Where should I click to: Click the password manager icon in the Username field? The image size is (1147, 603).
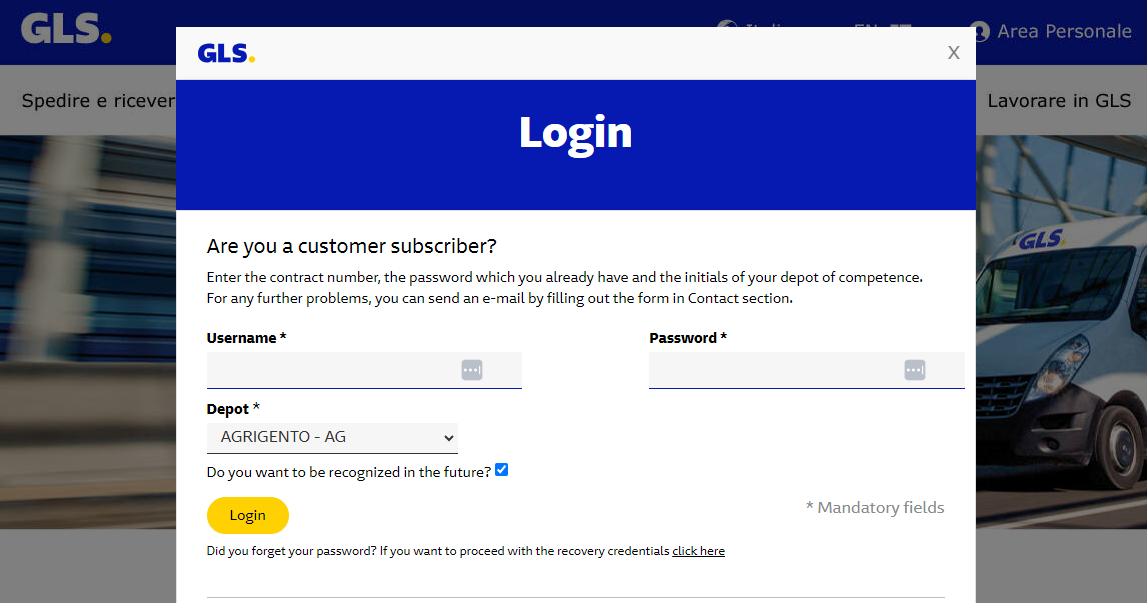point(472,370)
